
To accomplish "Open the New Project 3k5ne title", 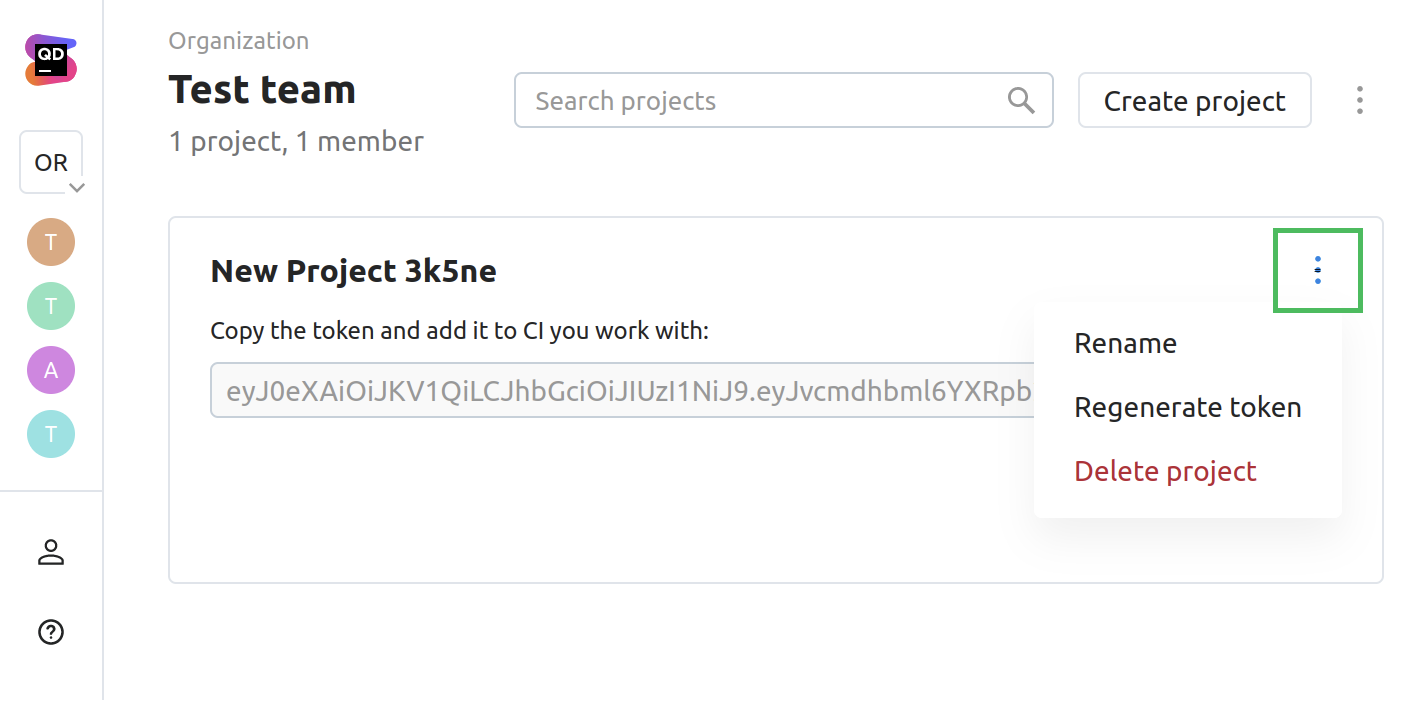I will [353, 271].
